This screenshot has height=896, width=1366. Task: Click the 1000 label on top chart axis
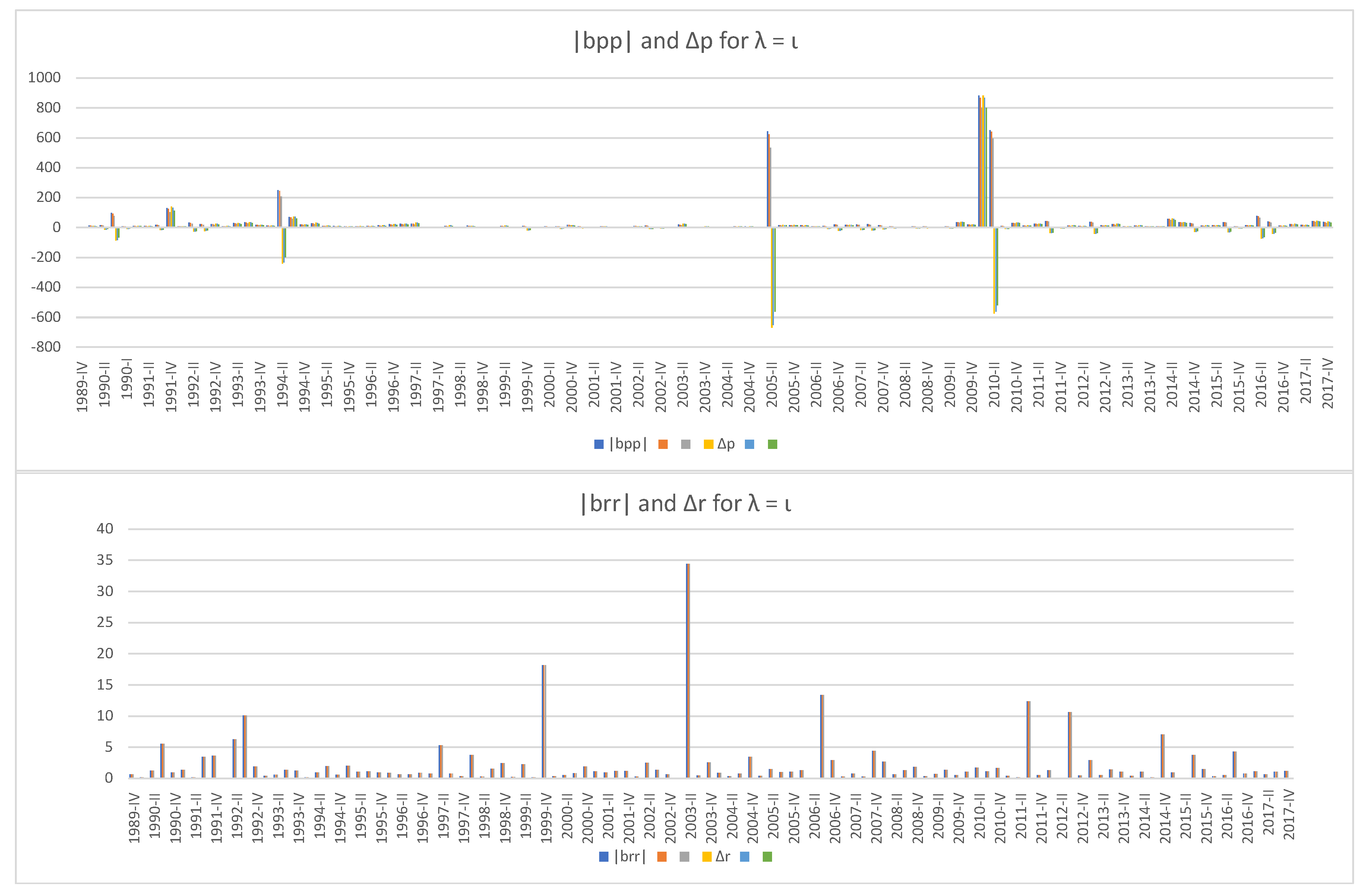point(44,77)
